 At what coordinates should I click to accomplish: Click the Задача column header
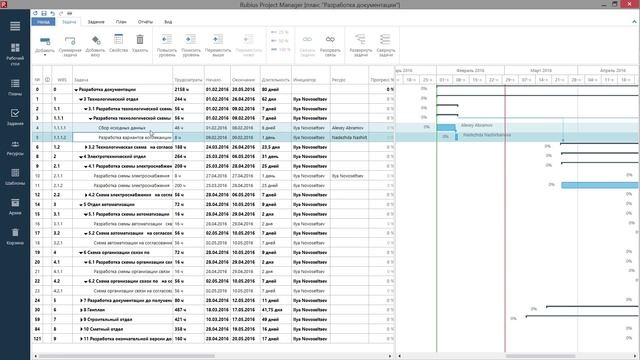(x=122, y=80)
